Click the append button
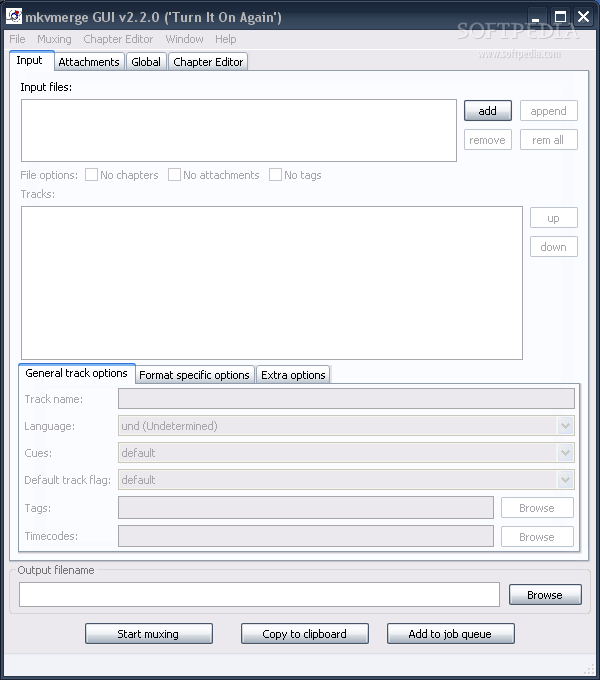Image resolution: width=600 pixels, height=680 pixels. [x=548, y=111]
